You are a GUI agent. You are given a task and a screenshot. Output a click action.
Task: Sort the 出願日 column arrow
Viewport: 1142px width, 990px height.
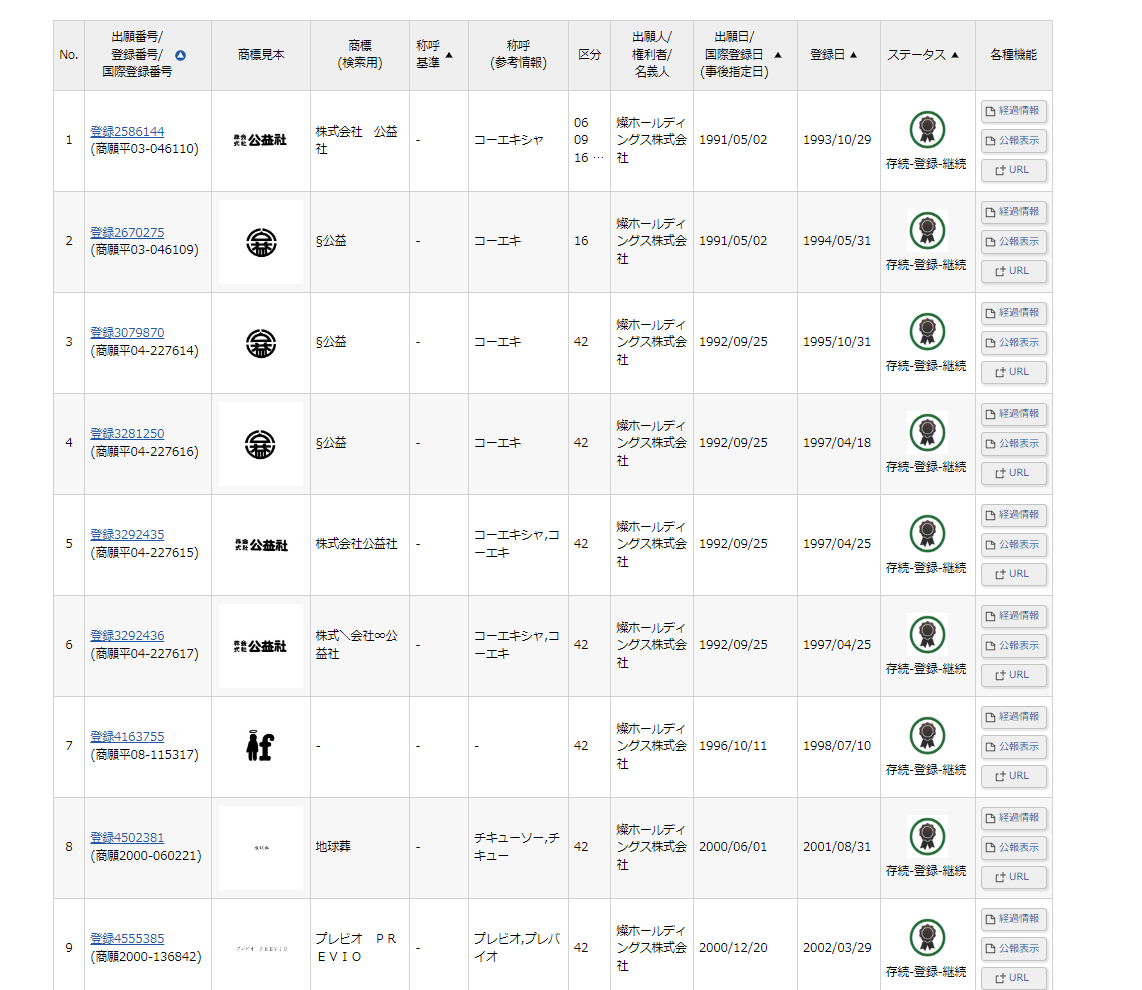click(778, 55)
